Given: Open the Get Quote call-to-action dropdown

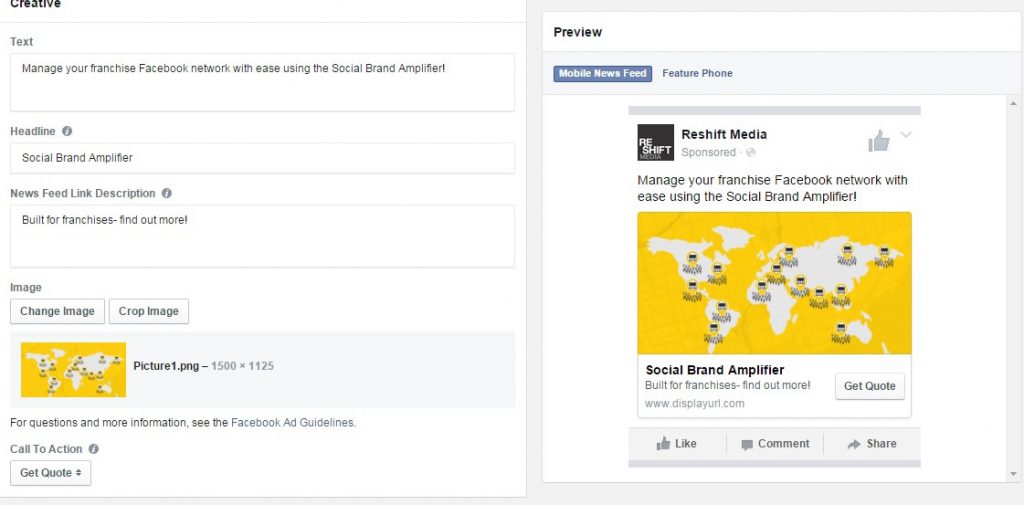Looking at the screenshot, I should [x=50, y=473].
